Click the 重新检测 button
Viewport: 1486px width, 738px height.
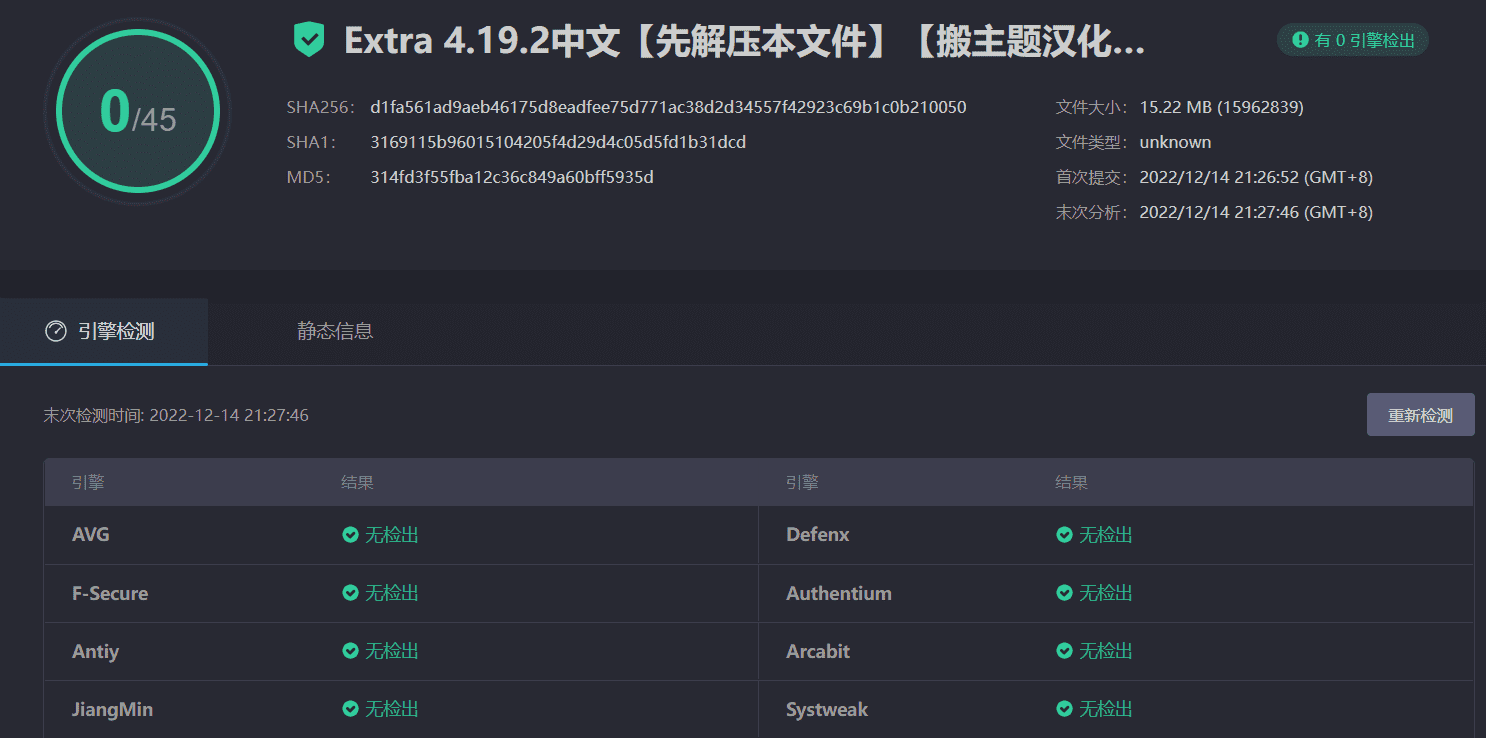click(x=1420, y=415)
